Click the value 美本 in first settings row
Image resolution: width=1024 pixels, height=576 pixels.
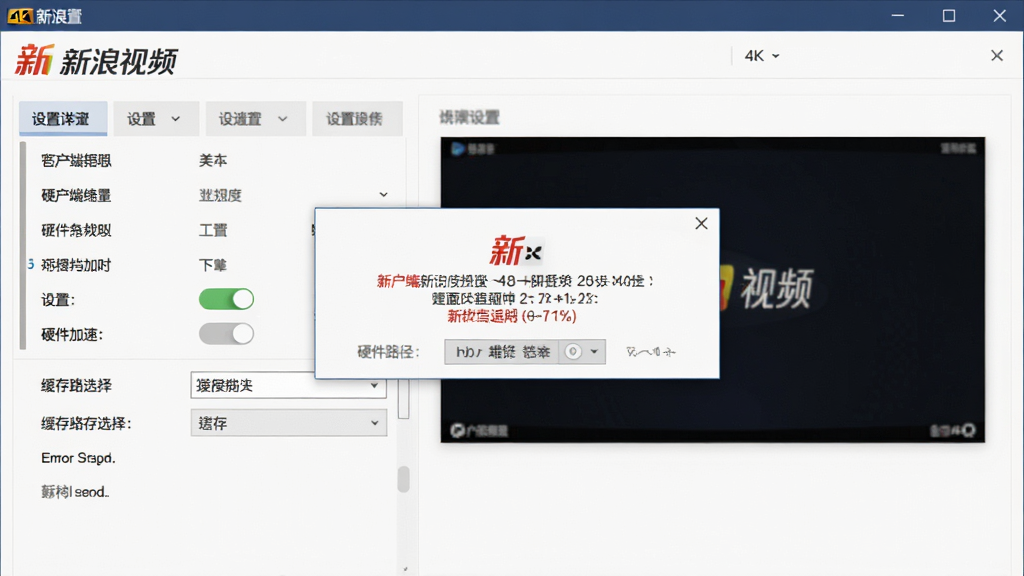(x=213, y=160)
